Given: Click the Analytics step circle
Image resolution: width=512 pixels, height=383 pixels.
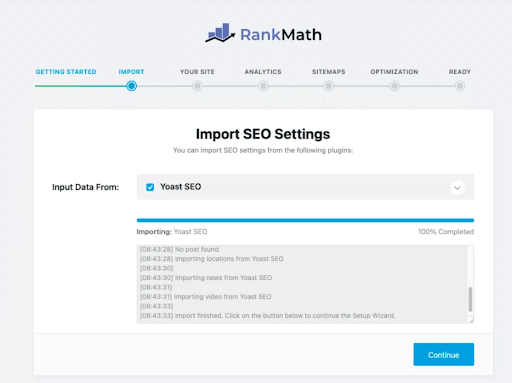Looking at the screenshot, I should point(263,86).
